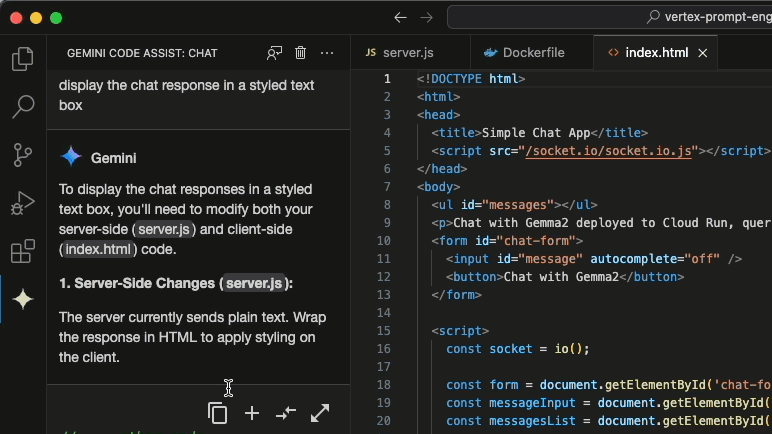Viewport: 772px width, 434px height.
Task: Click the socket.io.js script link
Action: (x=610, y=151)
